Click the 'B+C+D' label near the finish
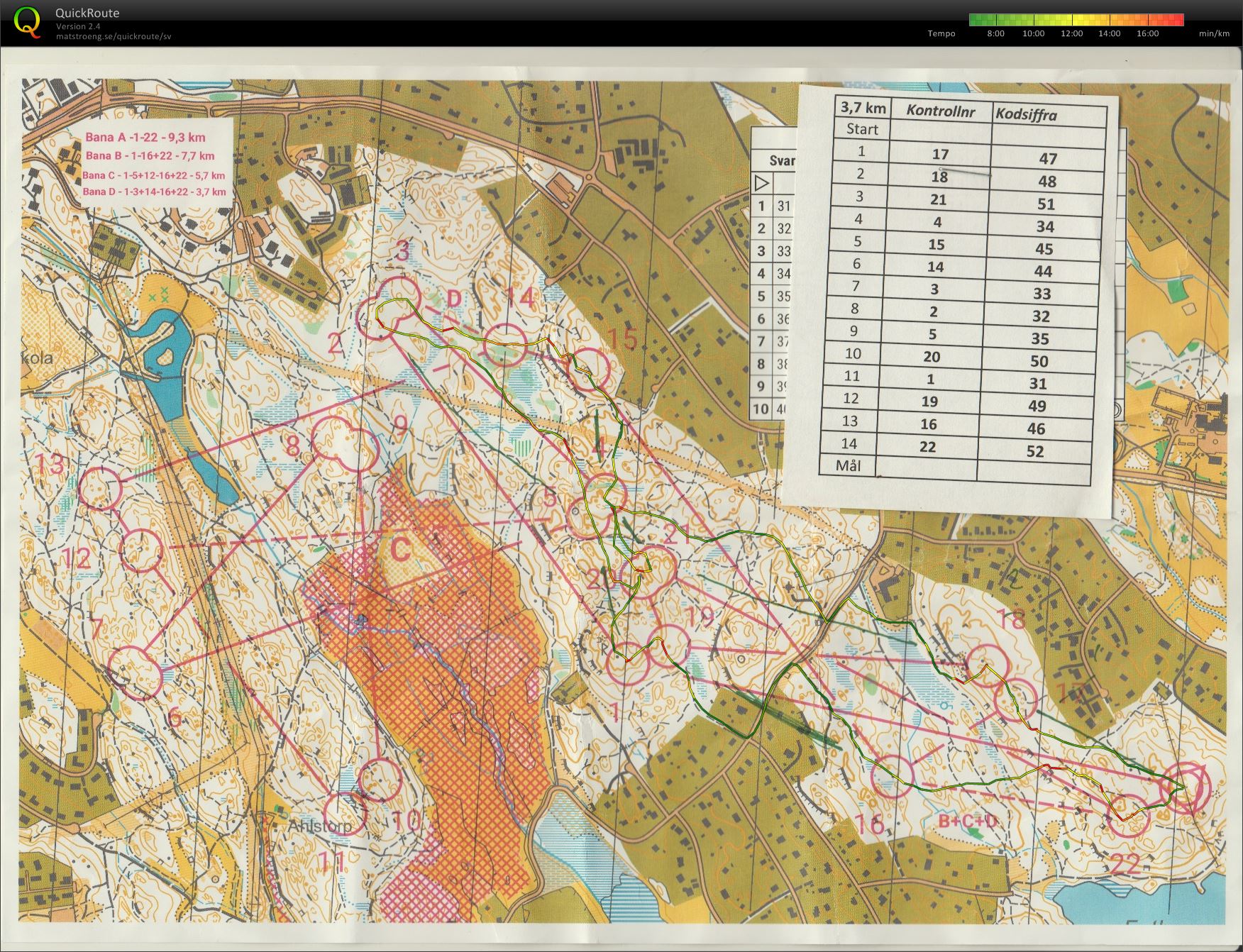The height and width of the screenshot is (952, 1243). point(968,821)
